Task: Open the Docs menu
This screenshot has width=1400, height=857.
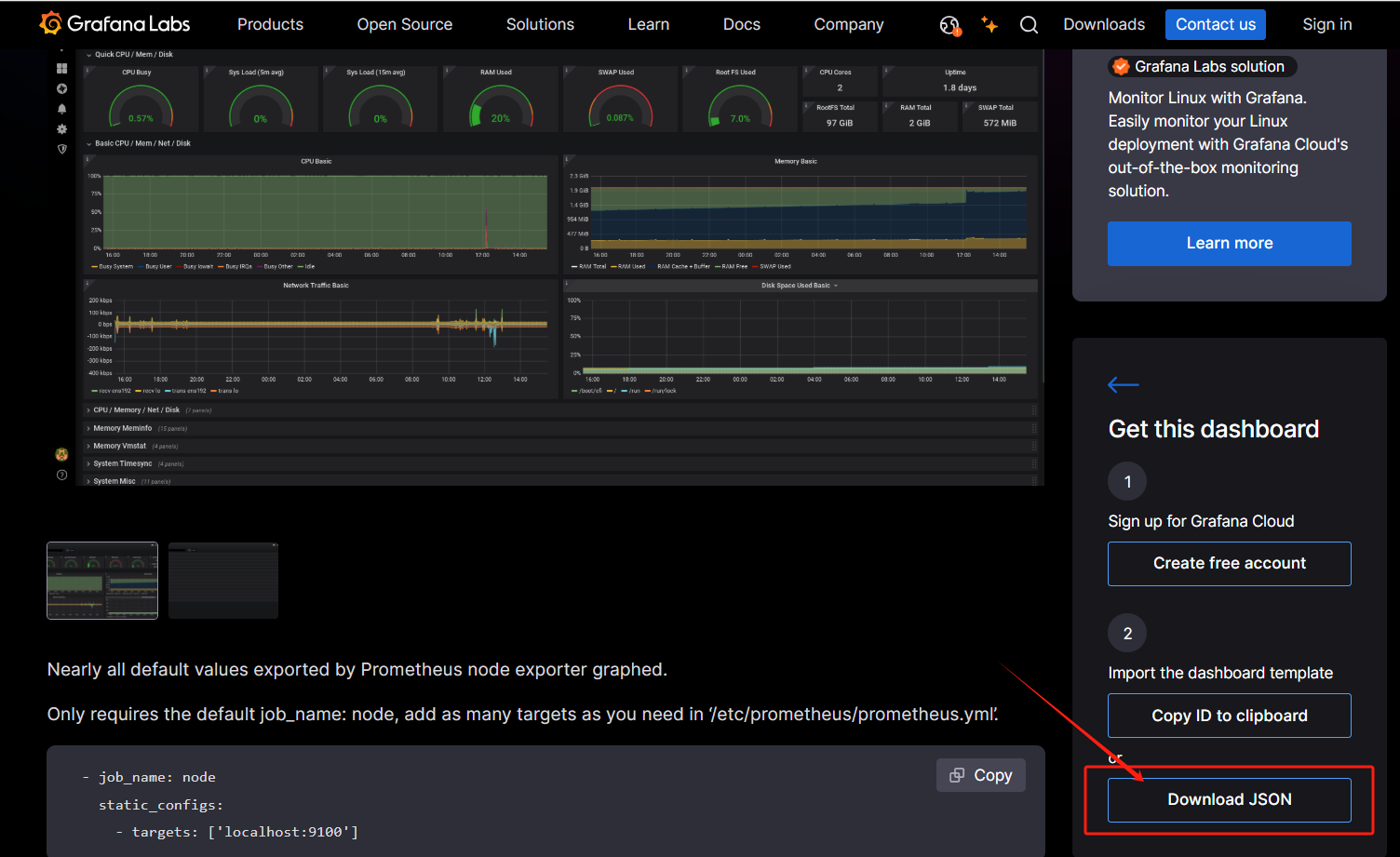Action: click(x=742, y=24)
